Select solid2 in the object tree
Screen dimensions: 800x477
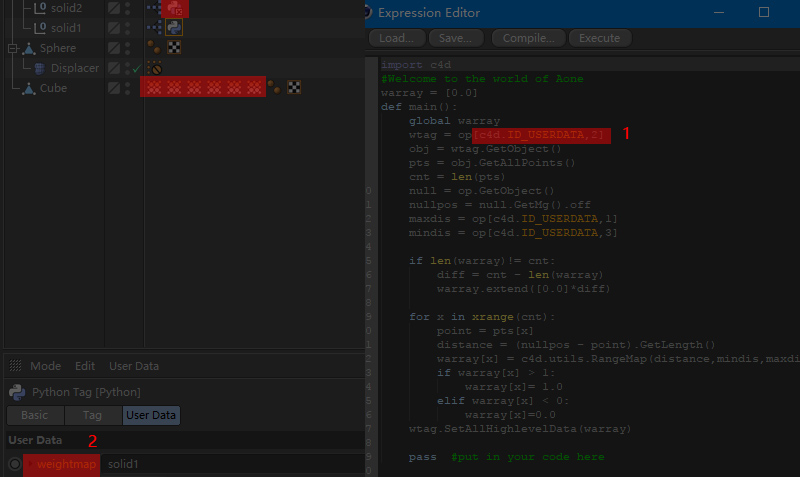66,8
